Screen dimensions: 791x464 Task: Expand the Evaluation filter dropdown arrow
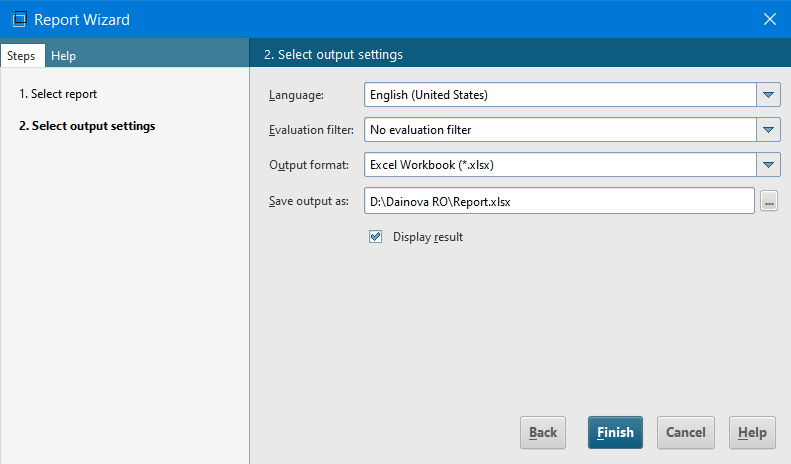pos(768,130)
